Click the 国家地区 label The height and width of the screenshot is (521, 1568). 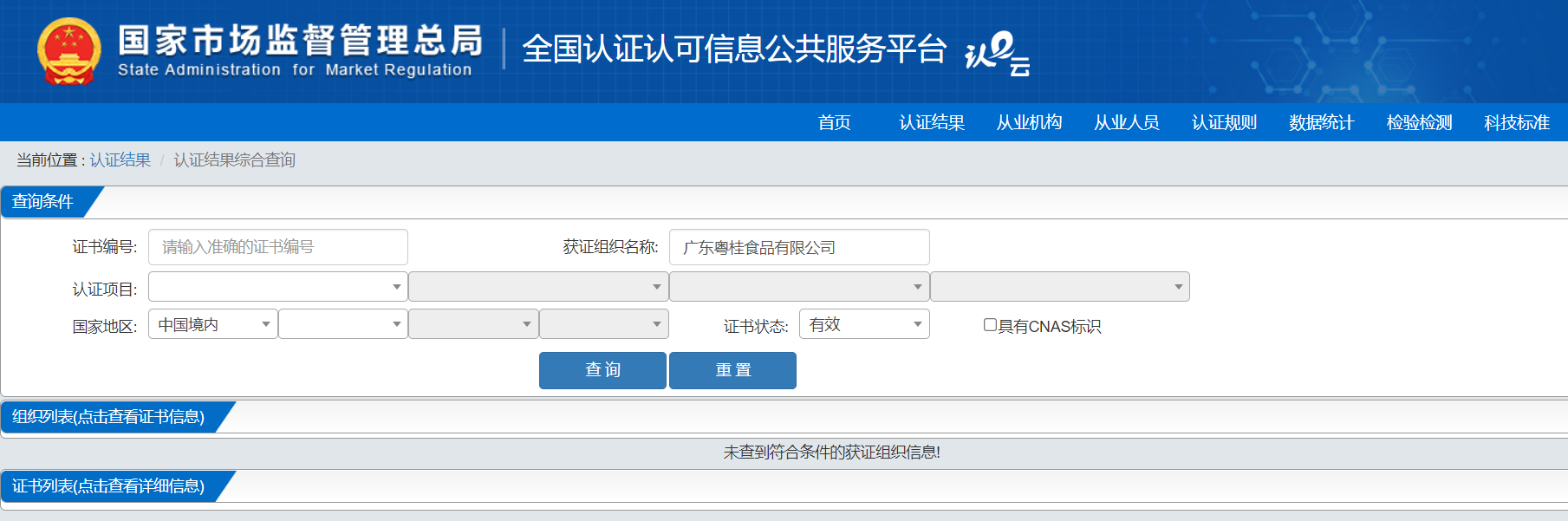point(104,327)
